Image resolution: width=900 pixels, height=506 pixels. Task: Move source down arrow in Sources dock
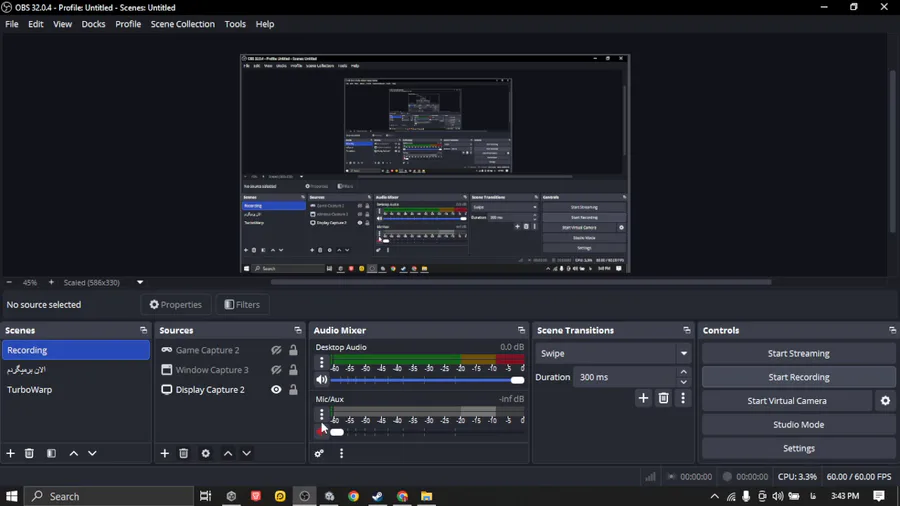coord(247,453)
